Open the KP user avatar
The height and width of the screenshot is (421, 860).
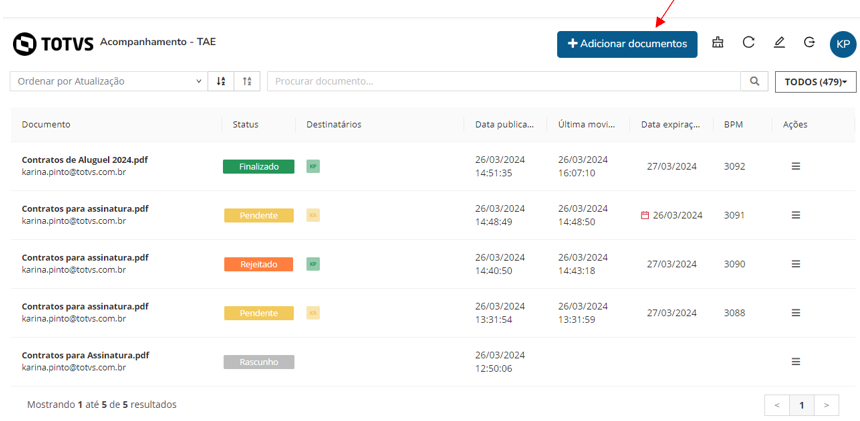[x=843, y=44]
